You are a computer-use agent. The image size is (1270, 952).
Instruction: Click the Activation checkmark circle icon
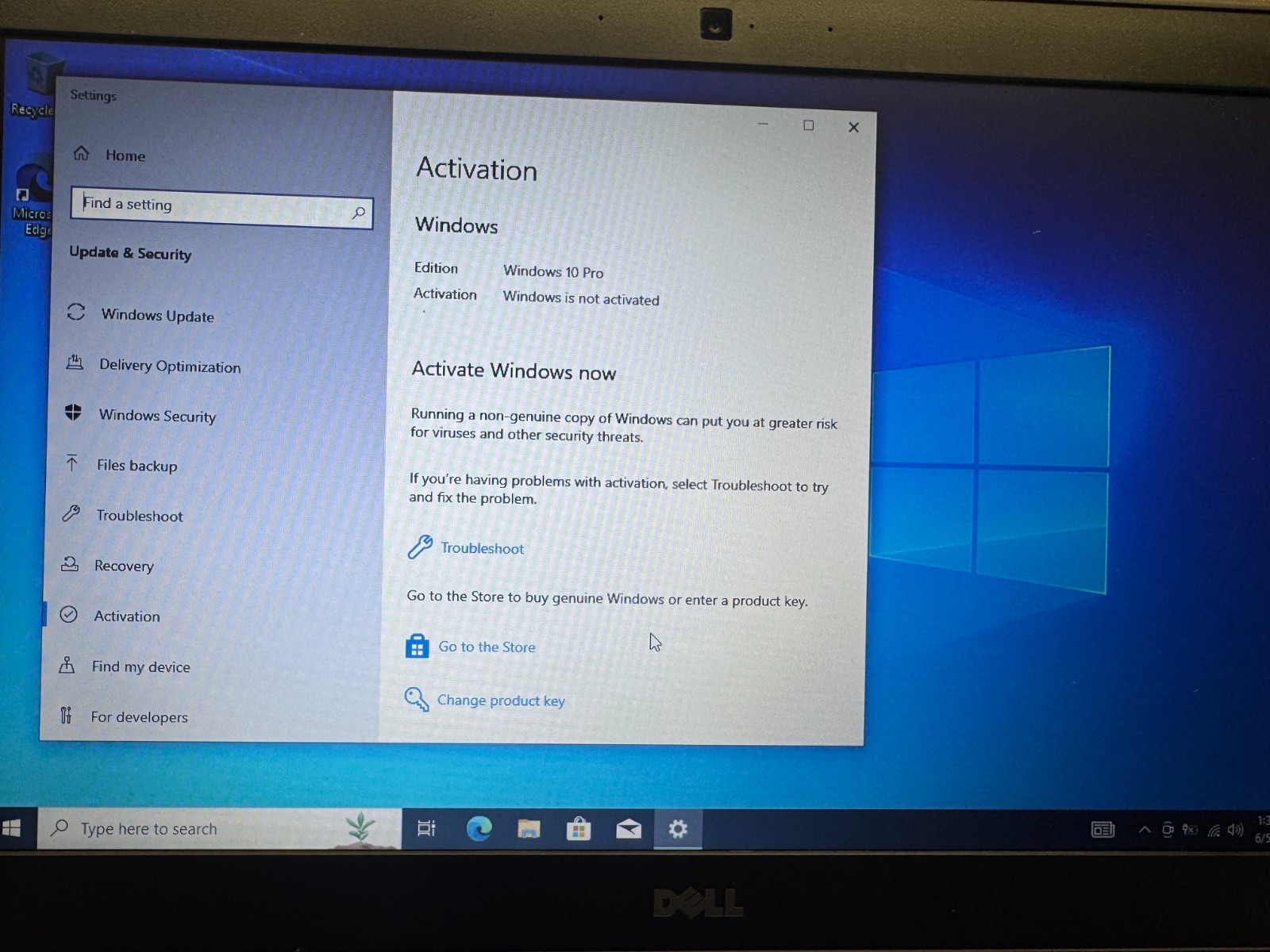[68, 614]
